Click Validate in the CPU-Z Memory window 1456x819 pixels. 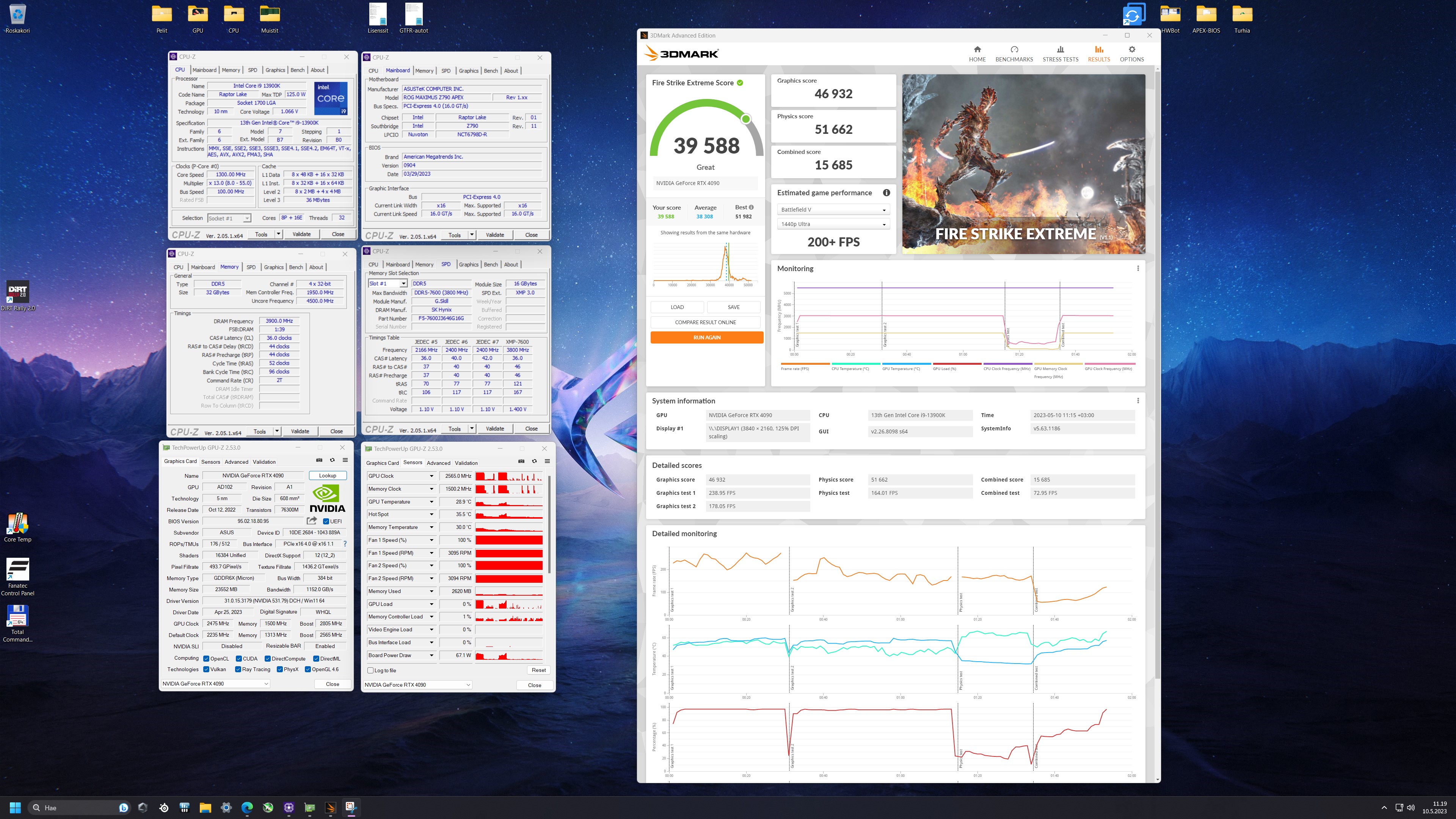300,431
